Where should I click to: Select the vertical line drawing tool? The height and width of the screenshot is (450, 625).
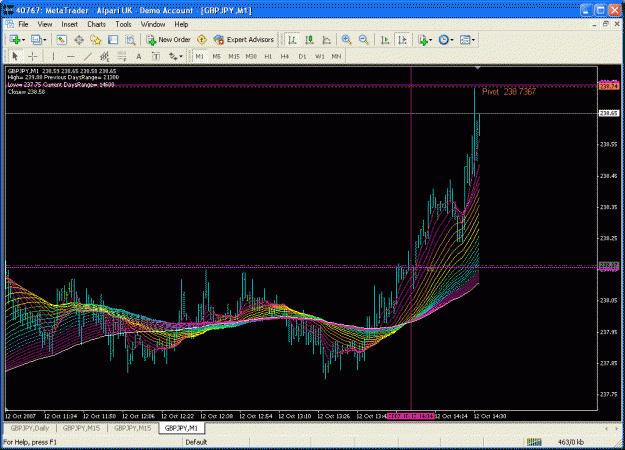tap(53, 57)
